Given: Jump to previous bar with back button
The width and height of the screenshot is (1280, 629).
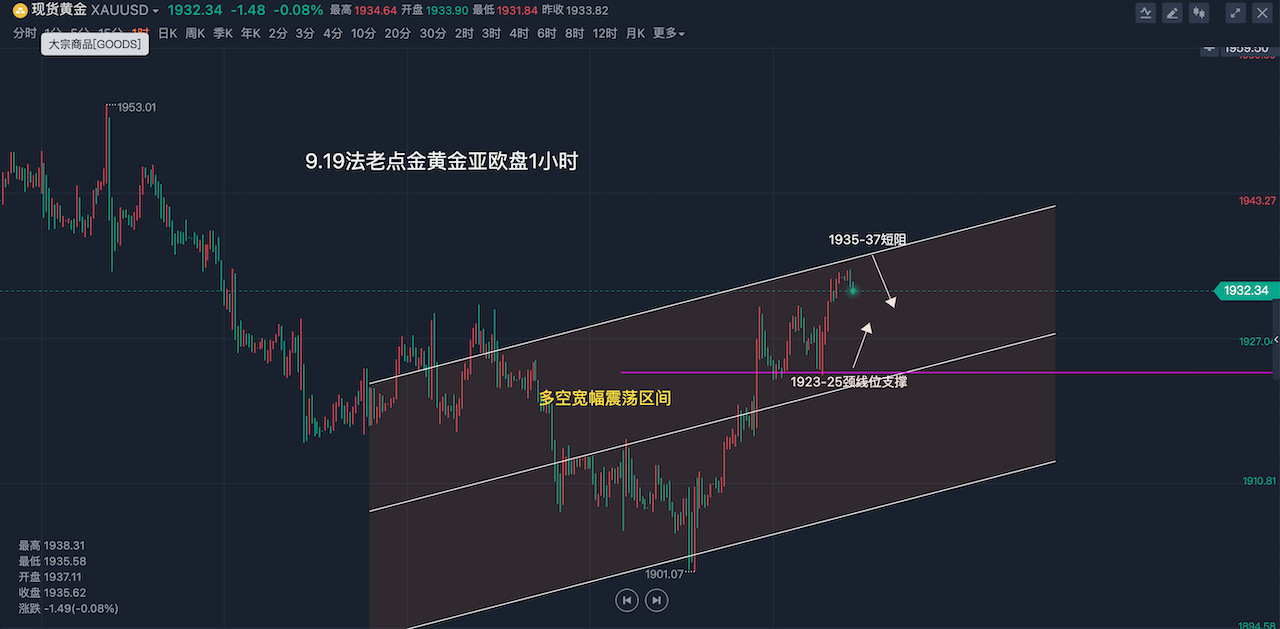Looking at the screenshot, I should (x=627, y=600).
